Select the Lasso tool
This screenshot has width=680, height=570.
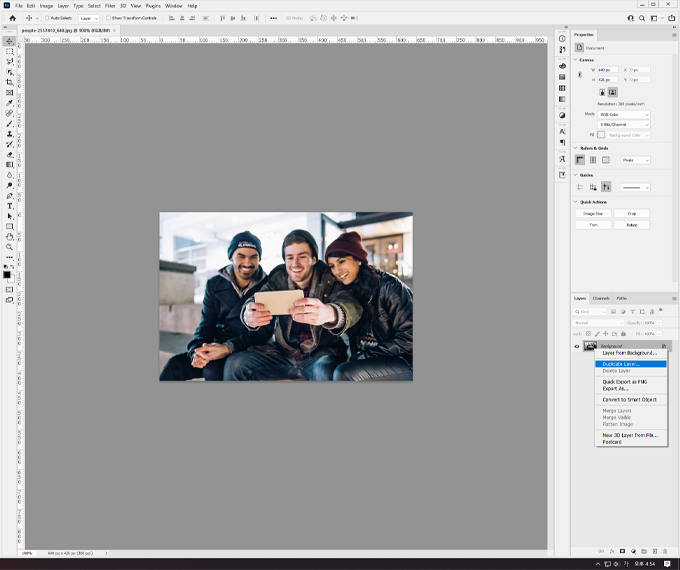coord(9,62)
